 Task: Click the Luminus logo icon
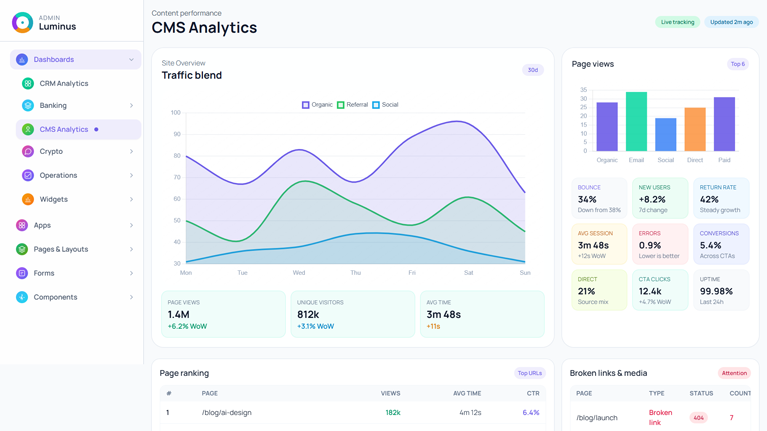tap(22, 22)
